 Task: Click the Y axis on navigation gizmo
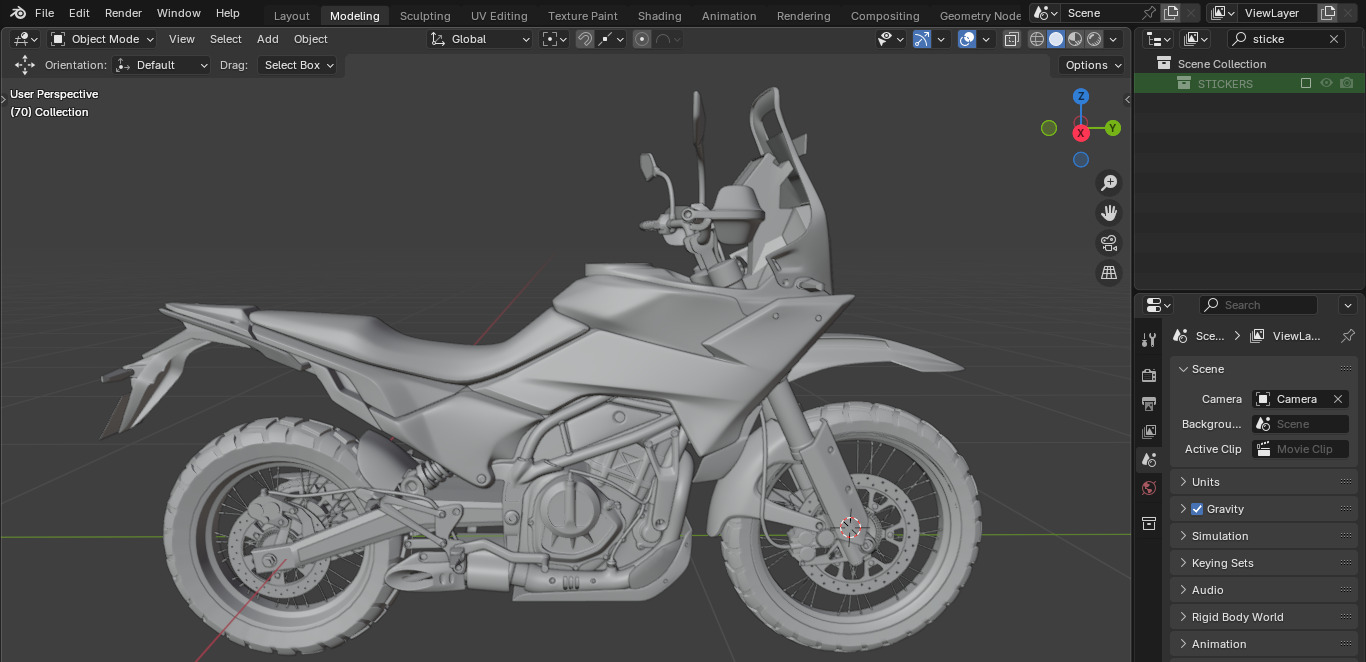click(1113, 128)
